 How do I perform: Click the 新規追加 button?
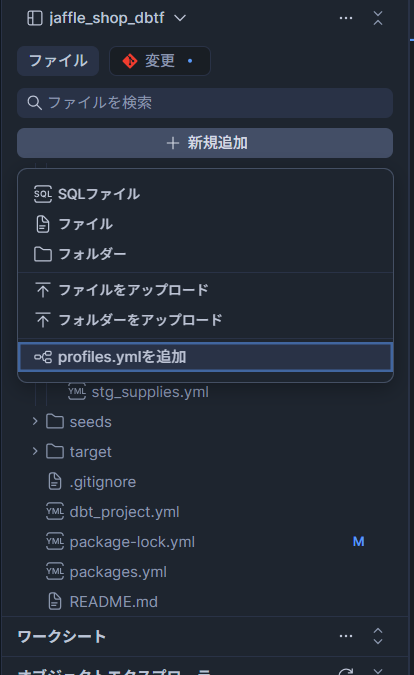point(205,143)
